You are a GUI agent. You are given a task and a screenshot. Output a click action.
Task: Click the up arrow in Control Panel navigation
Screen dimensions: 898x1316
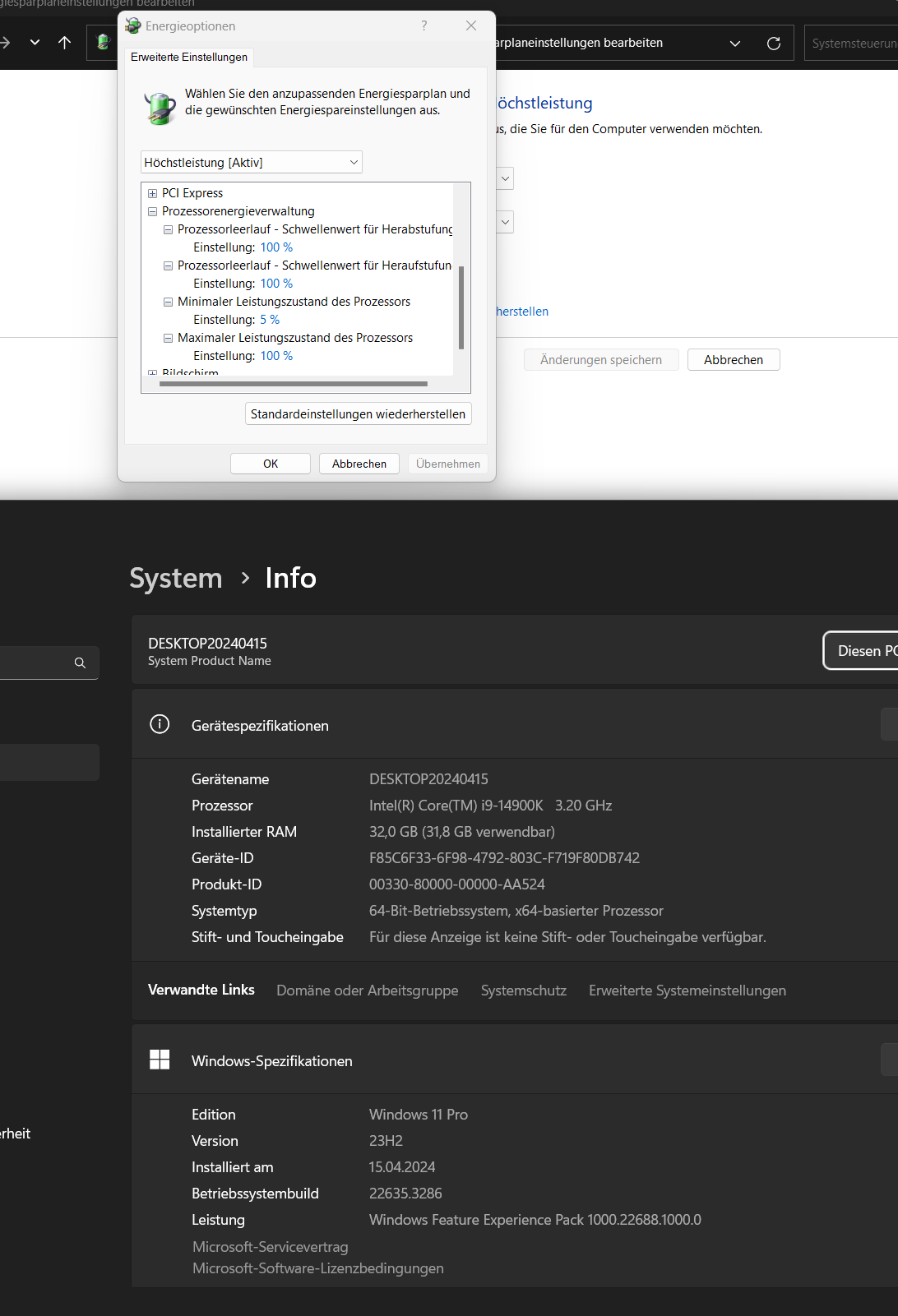pos(65,43)
